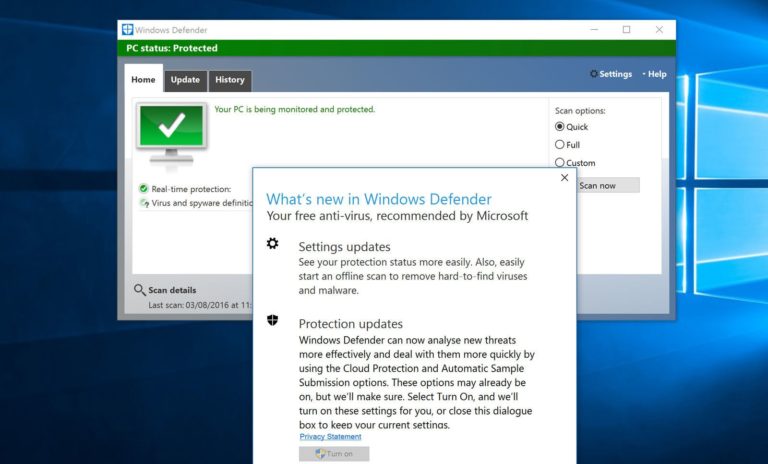
Task: Open Settings via the gear icon
Action: click(x=594, y=74)
